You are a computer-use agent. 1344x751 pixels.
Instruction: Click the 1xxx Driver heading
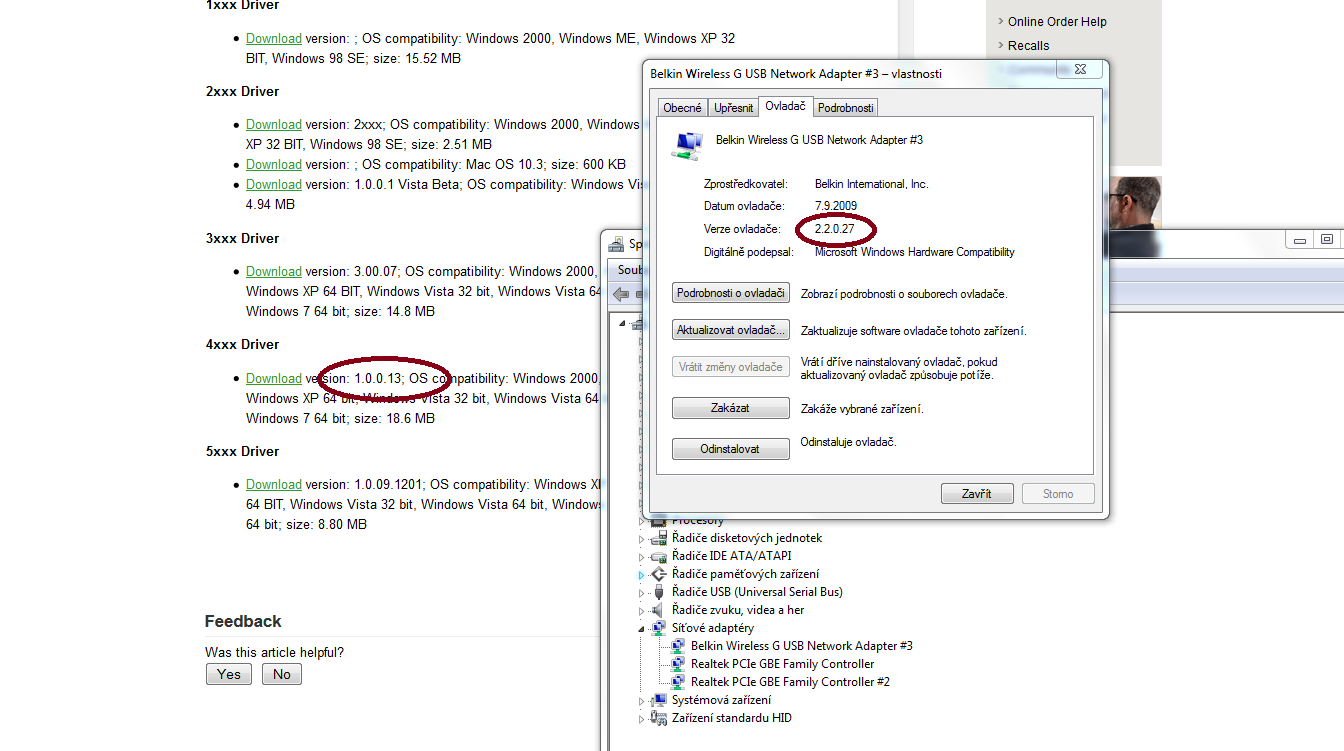pos(242,5)
